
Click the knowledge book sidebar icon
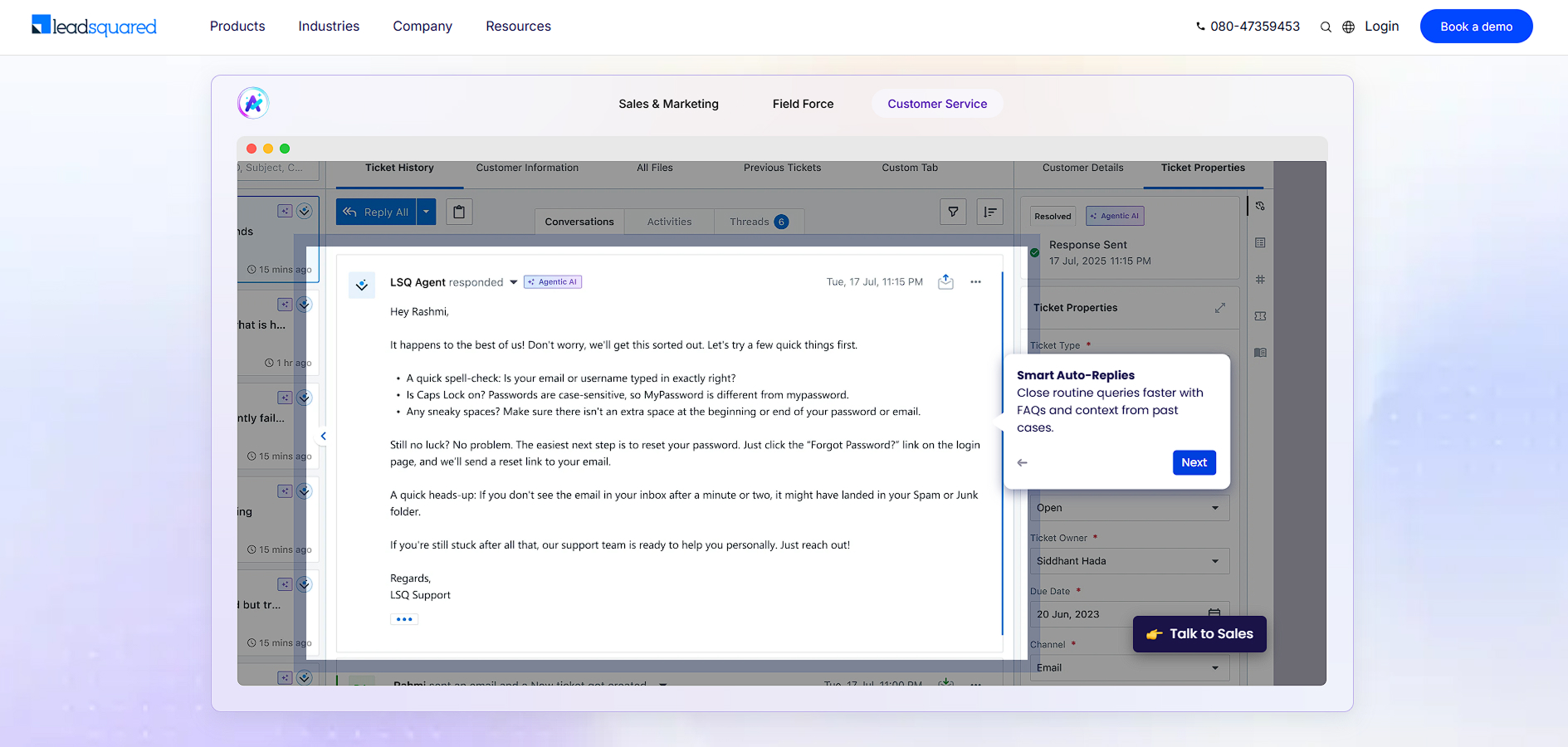point(1260,353)
